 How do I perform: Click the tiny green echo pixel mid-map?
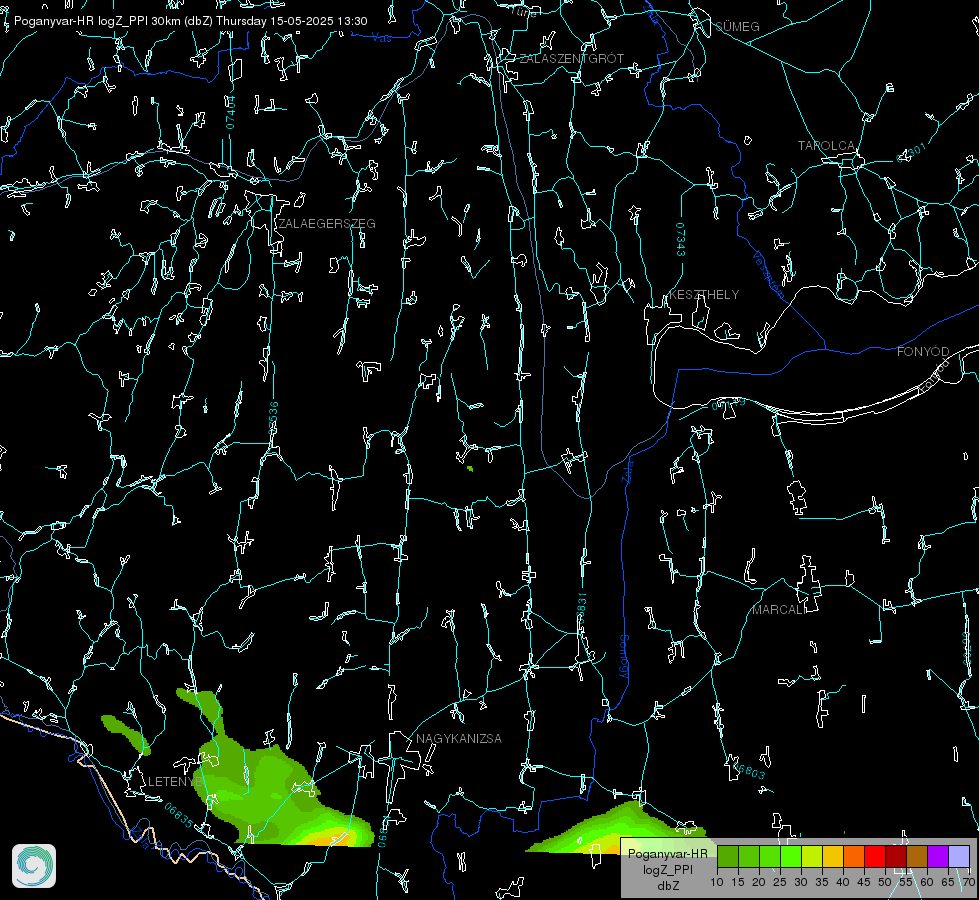[x=470, y=468]
